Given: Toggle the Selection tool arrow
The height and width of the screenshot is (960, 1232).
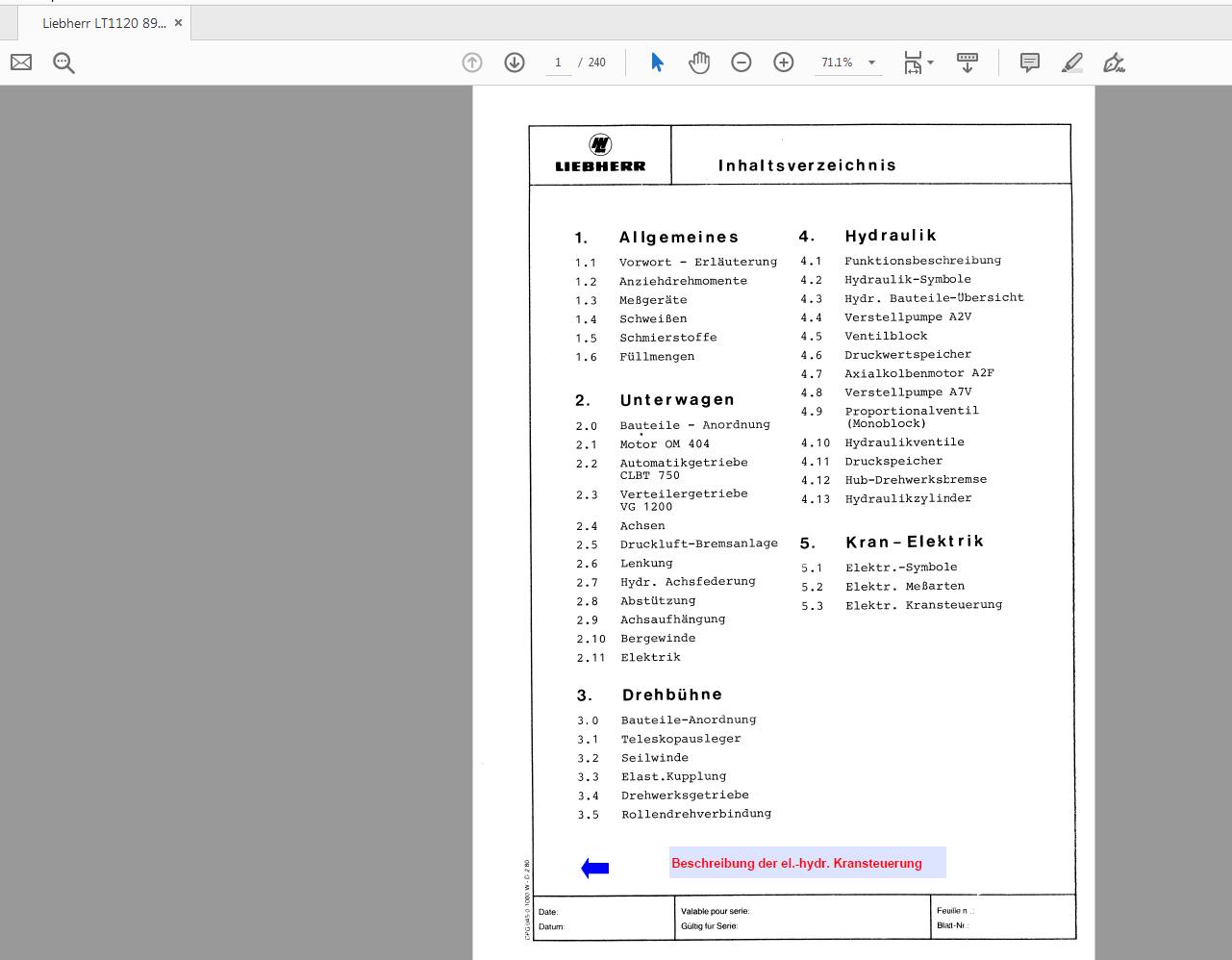Looking at the screenshot, I should (x=657, y=62).
